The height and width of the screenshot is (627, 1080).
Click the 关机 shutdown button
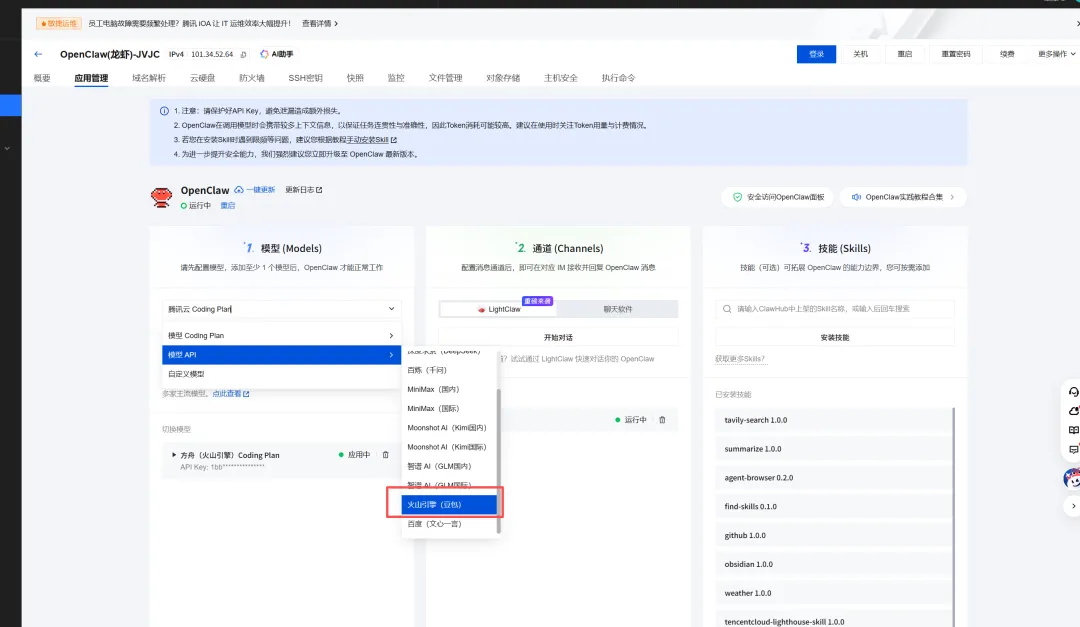[x=861, y=54]
